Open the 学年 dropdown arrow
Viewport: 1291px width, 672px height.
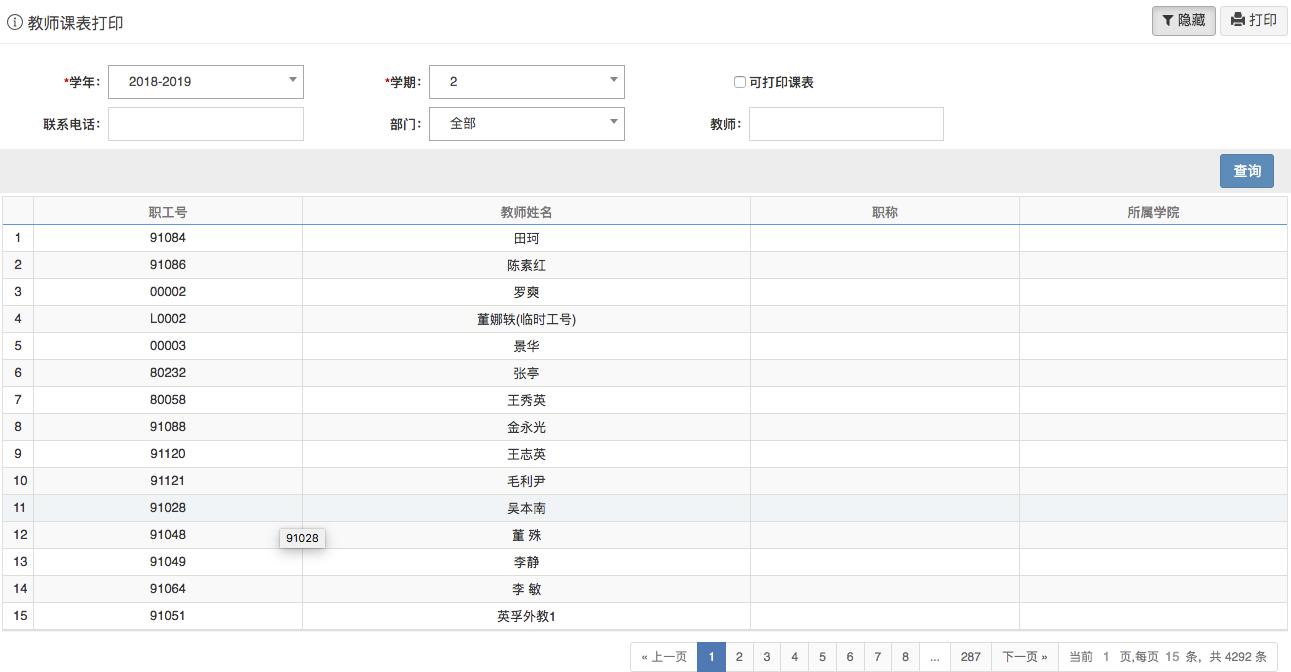pyautogui.click(x=293, y=81)
